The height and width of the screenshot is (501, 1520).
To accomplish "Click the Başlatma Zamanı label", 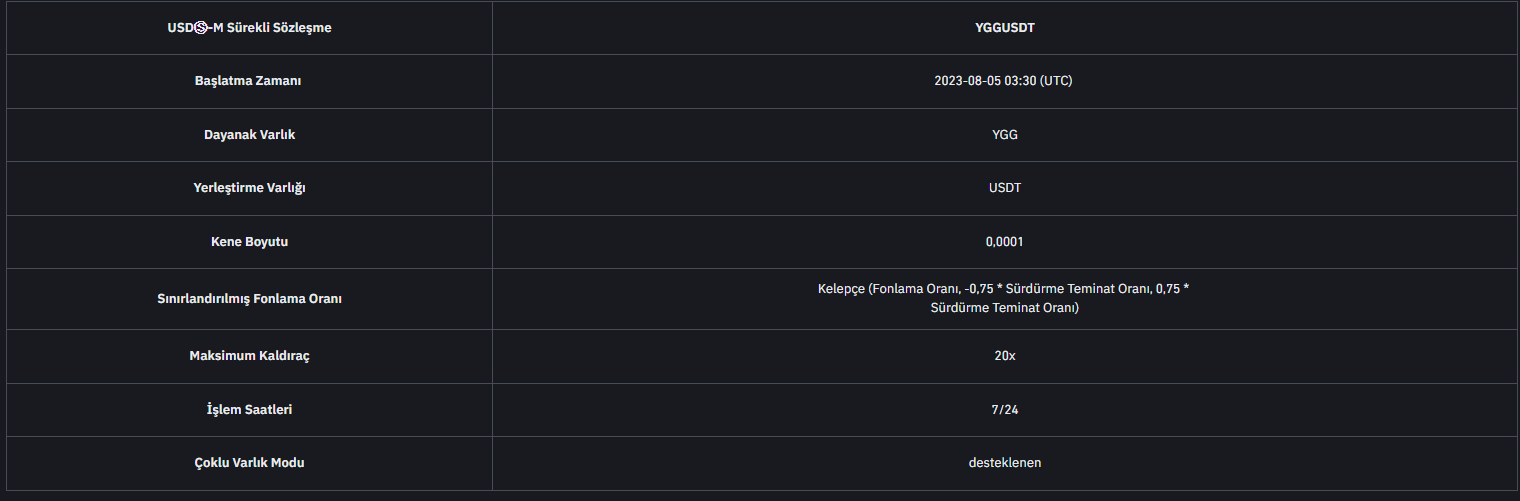I will tap(248, 81).
